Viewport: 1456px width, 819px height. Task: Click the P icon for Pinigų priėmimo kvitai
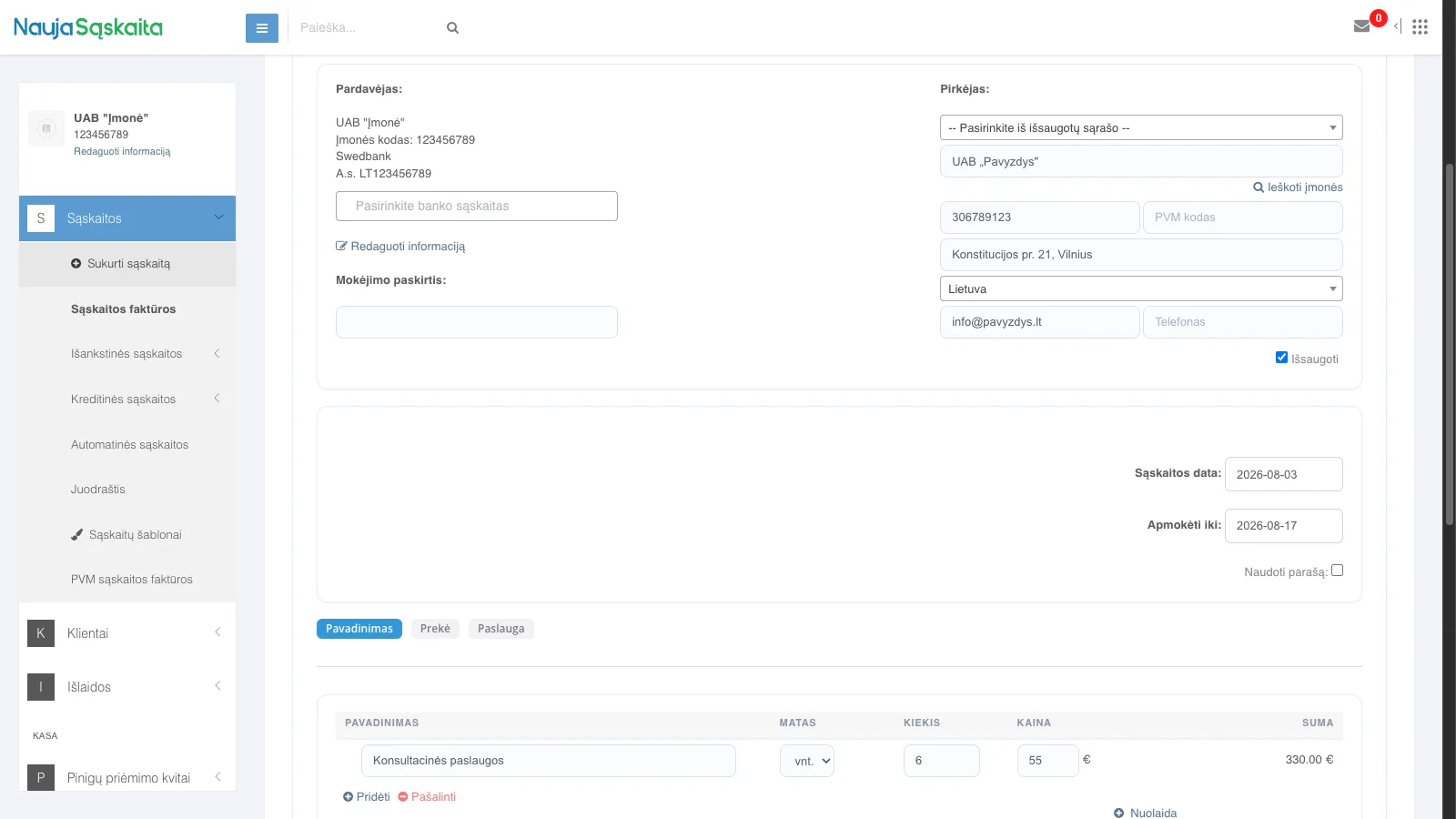(41, 778)
